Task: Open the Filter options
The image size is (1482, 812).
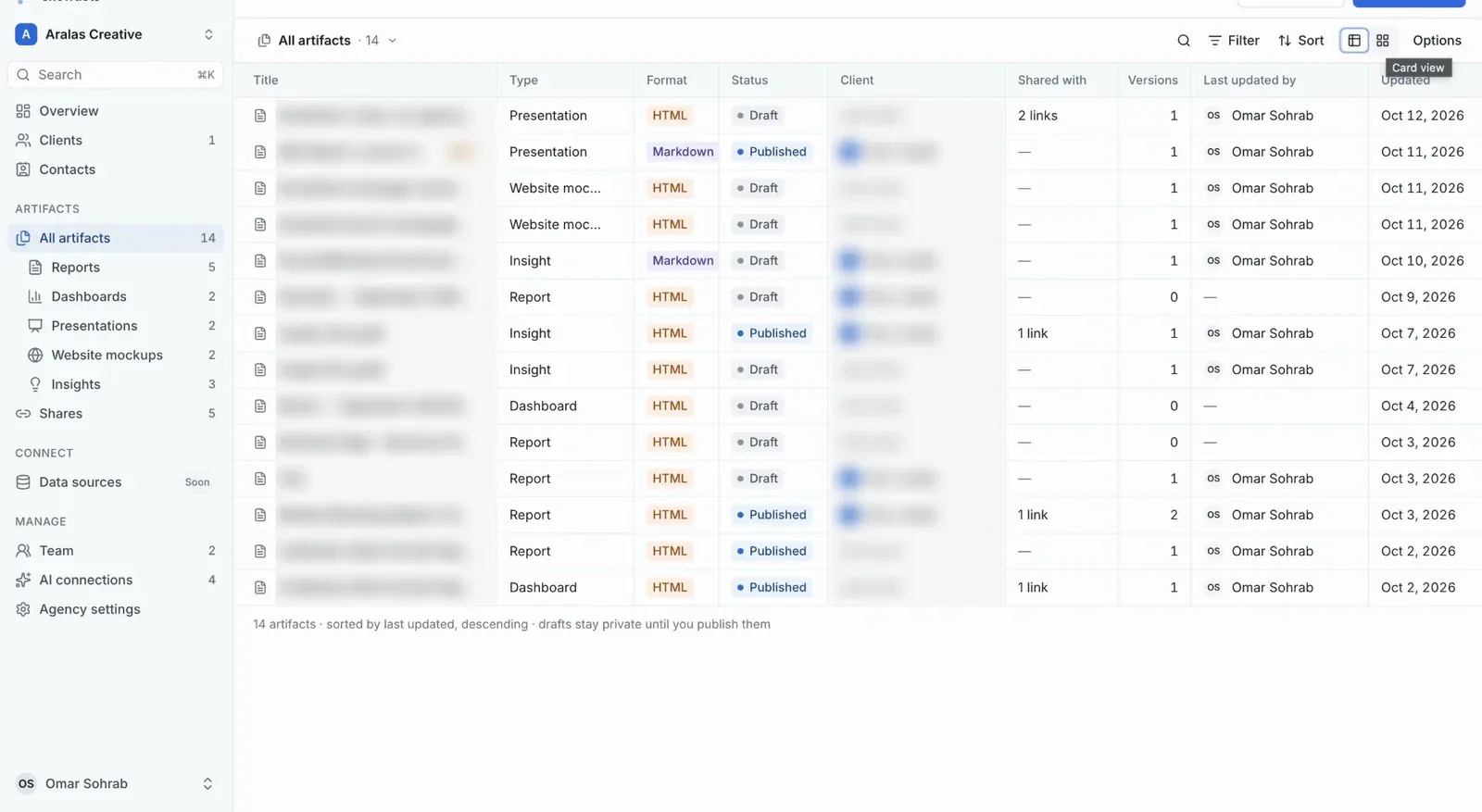Action: [x=1234, y=41]
